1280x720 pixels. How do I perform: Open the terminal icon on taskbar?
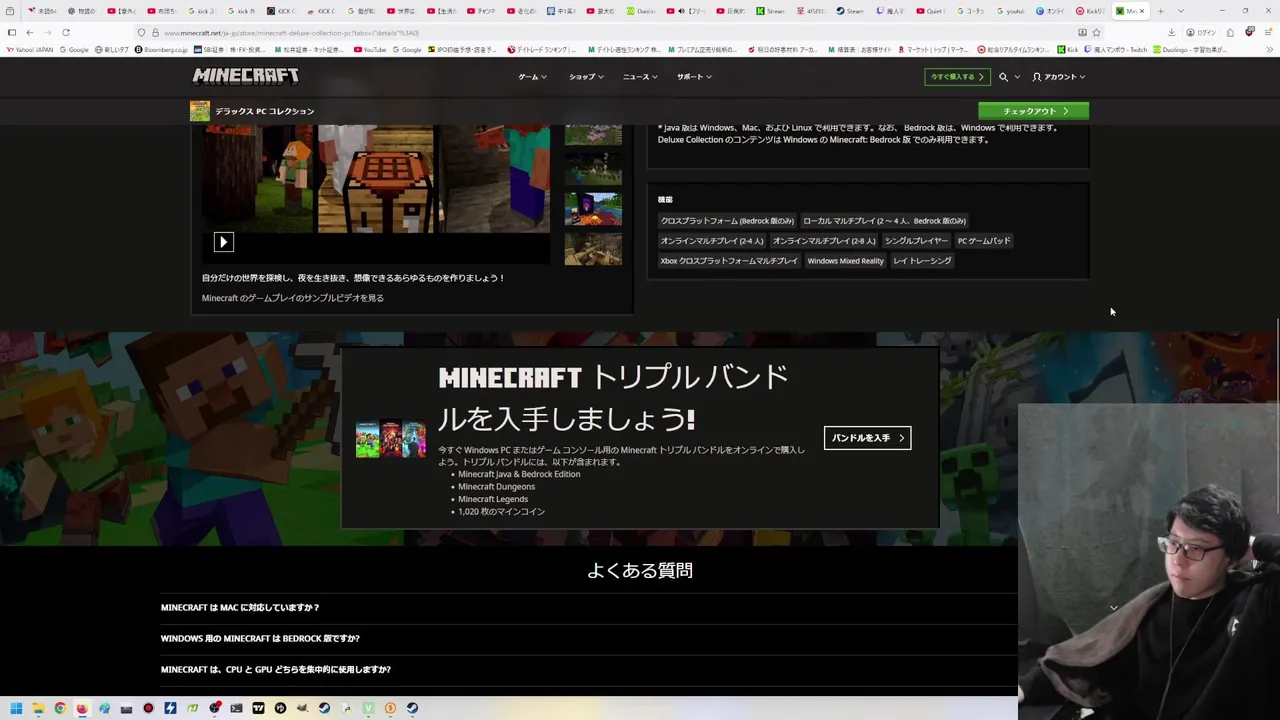coord(236,708)
